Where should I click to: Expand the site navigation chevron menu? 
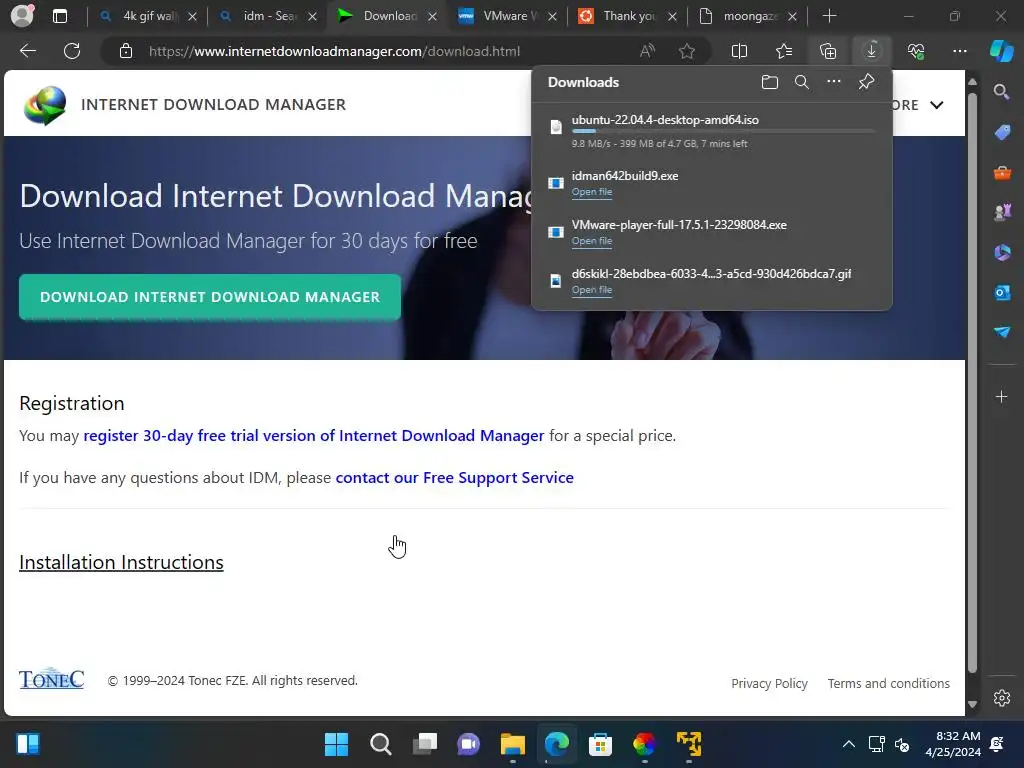(936, 104)
